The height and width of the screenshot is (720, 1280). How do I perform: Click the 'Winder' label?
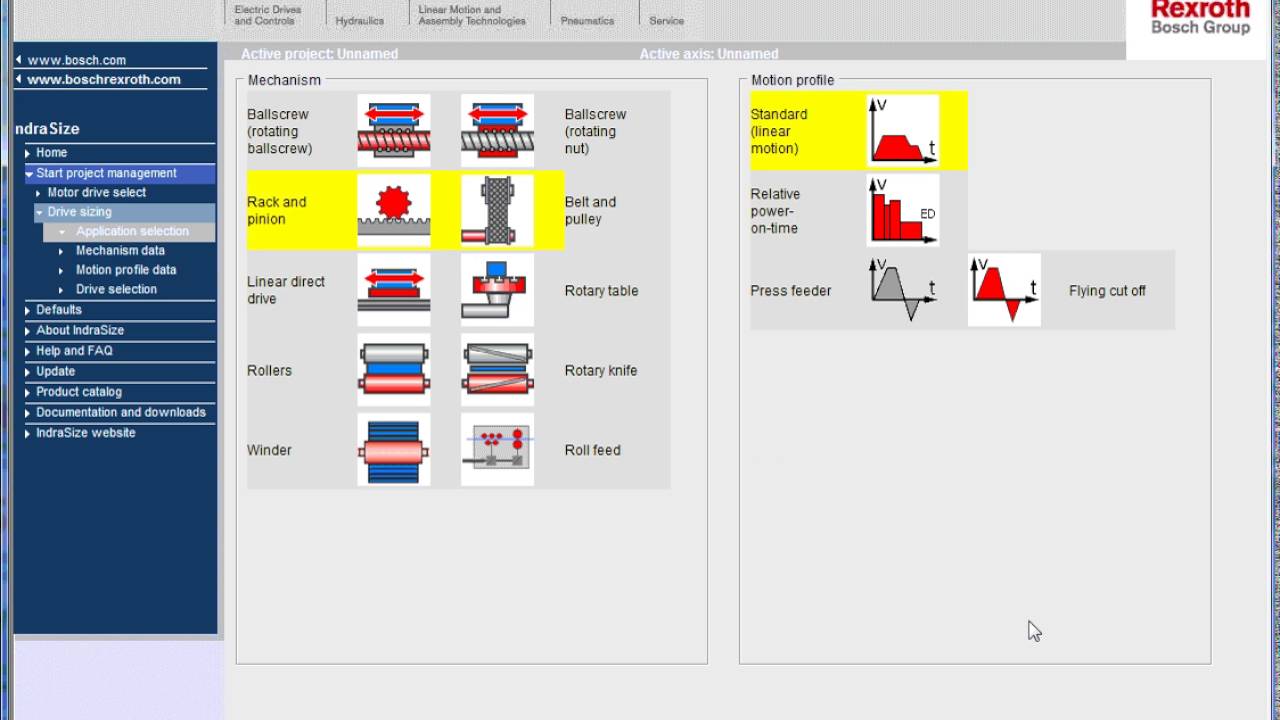coord(269,451)
